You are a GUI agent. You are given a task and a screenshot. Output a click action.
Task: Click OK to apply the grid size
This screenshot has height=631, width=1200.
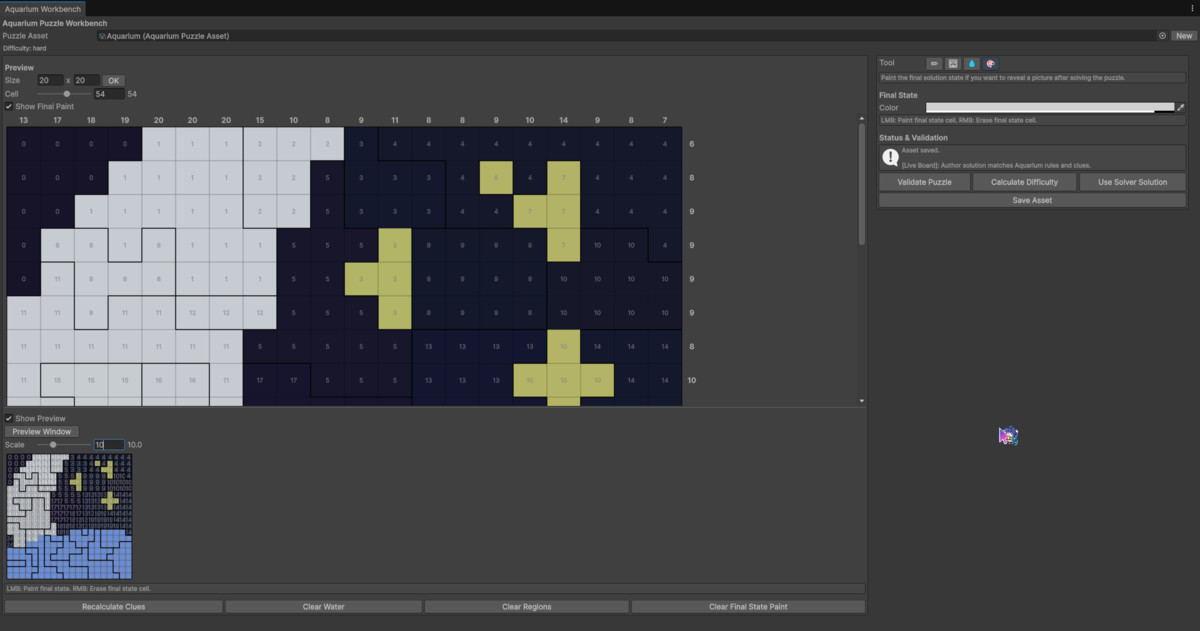[x=113, y=80]
